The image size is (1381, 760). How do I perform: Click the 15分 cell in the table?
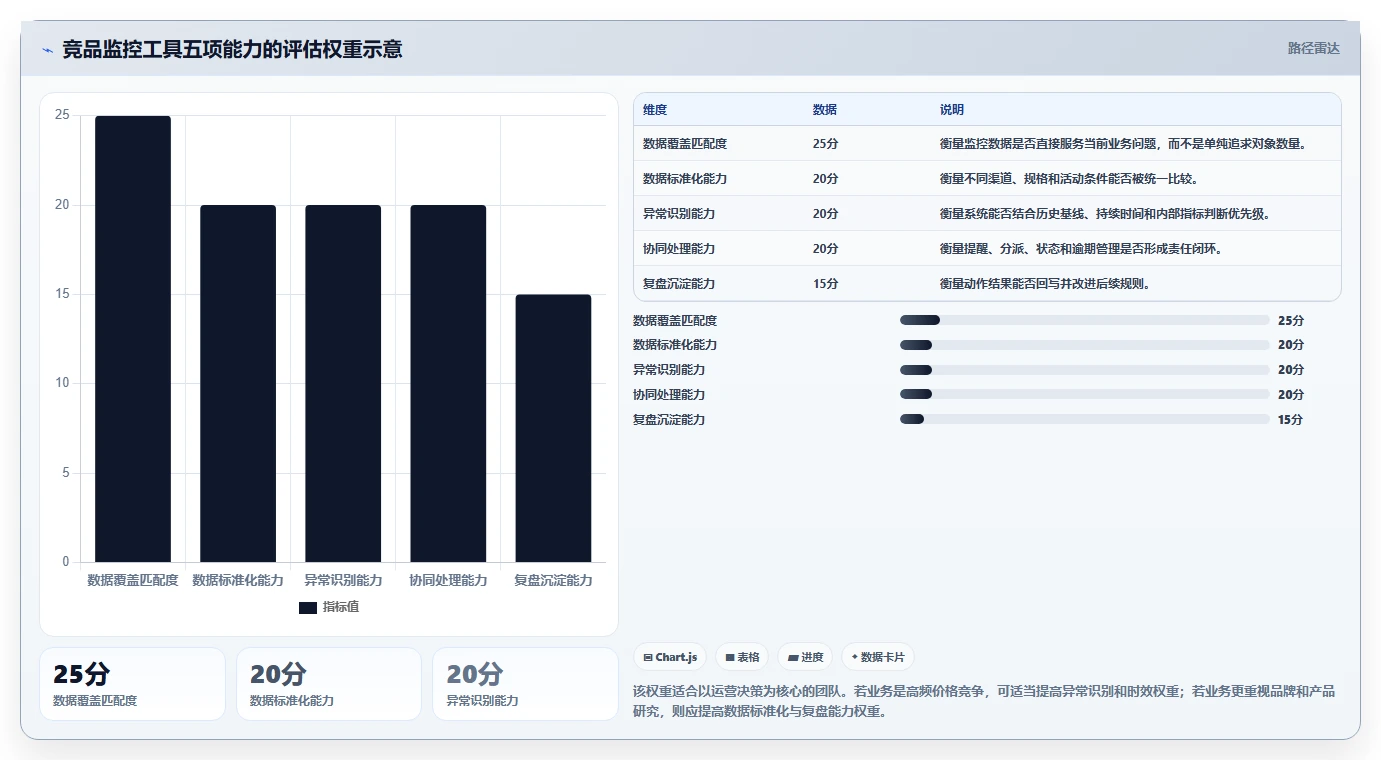tap(825, 284)
